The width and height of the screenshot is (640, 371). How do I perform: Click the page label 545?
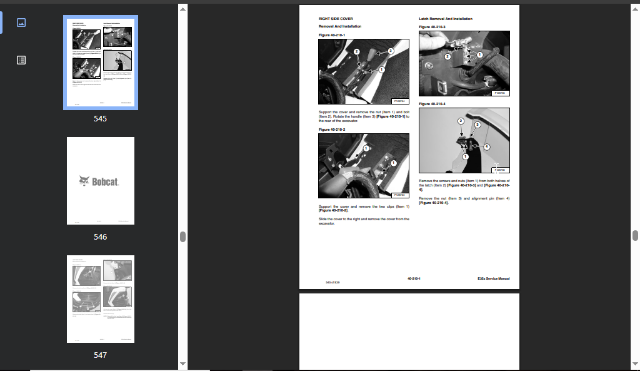pos(100,119)
